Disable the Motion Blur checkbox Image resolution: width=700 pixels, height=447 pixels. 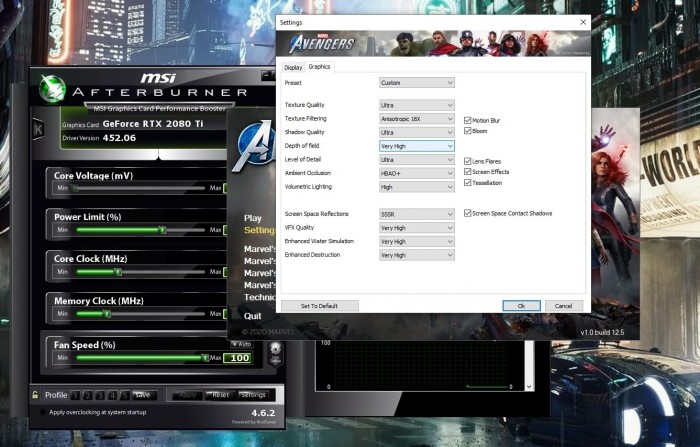[468, 119]
